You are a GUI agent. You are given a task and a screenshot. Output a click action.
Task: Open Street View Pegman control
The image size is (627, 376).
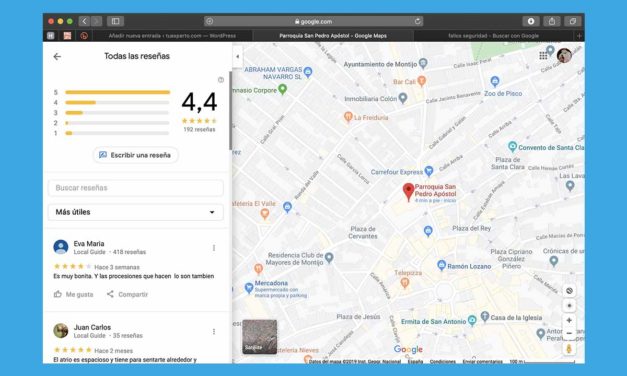[x=569, y=349]
